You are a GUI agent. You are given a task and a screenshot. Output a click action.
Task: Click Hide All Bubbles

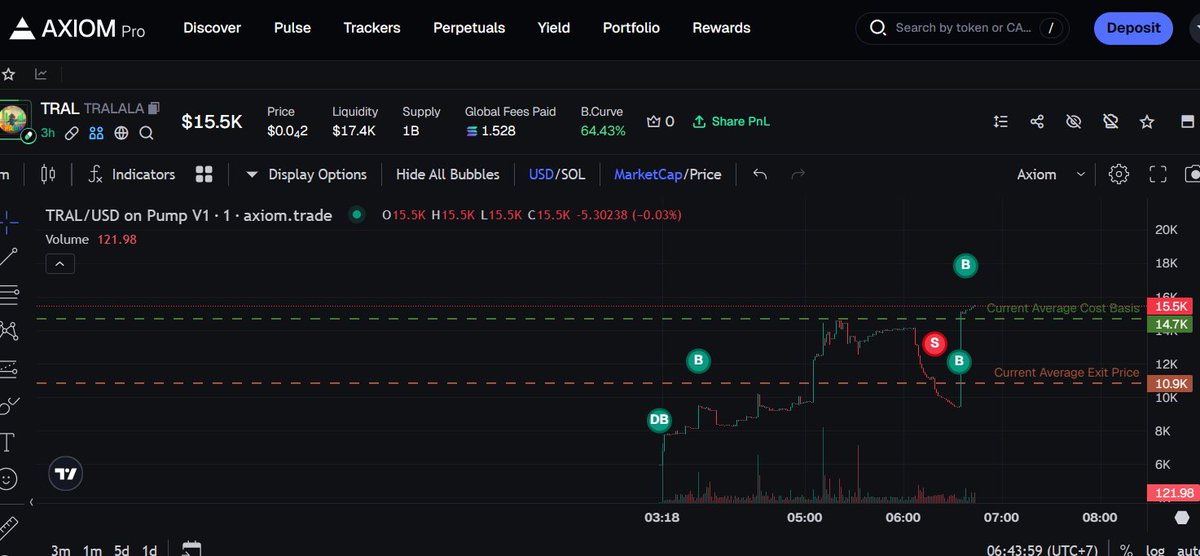[447, 174]
